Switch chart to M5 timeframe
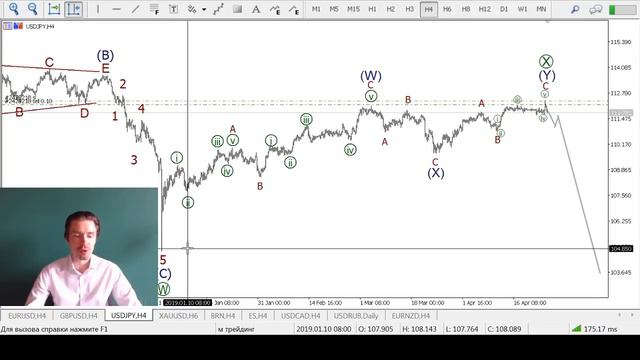The height and width of the screenshot is (360, 640). 334,9
